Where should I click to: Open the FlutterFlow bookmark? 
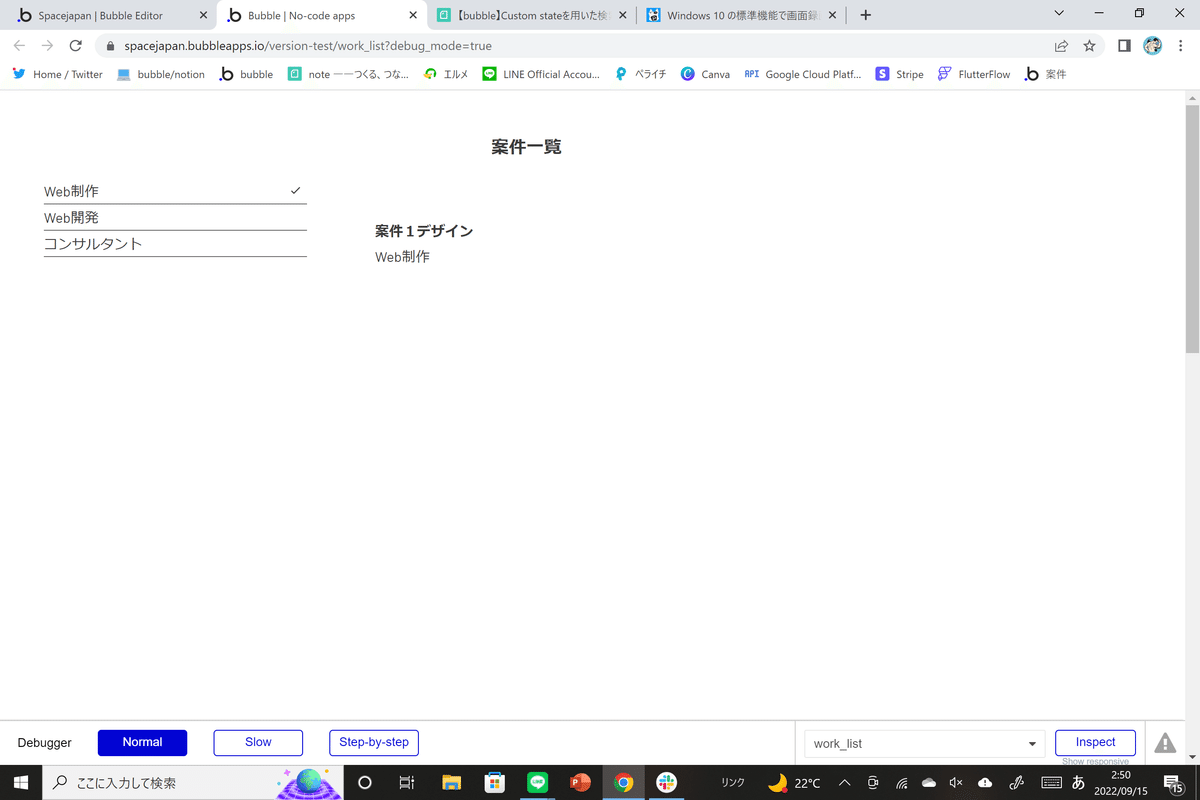tap(974, 74)
